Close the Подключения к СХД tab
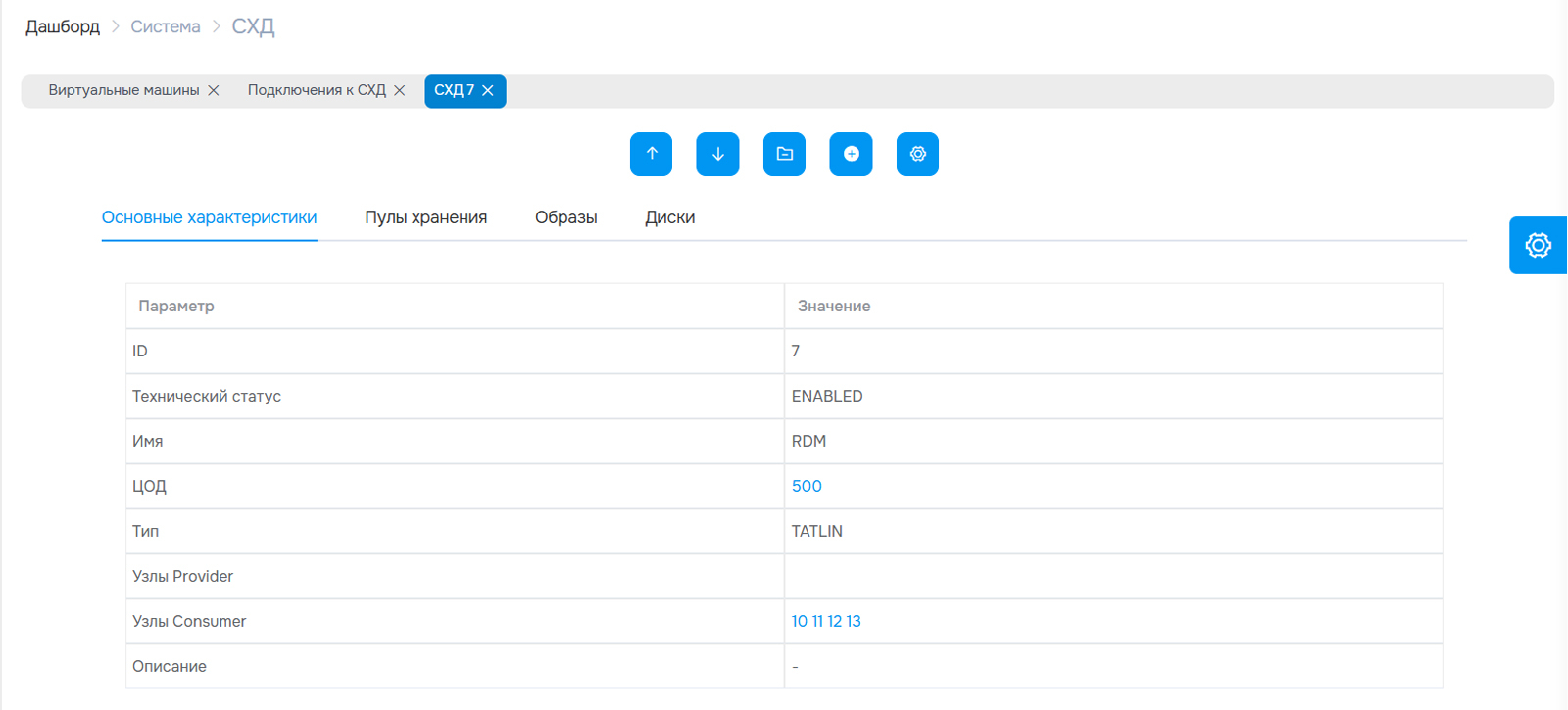Image resolution: width=1568 pixels, height=710 pixels. [400, 90]
